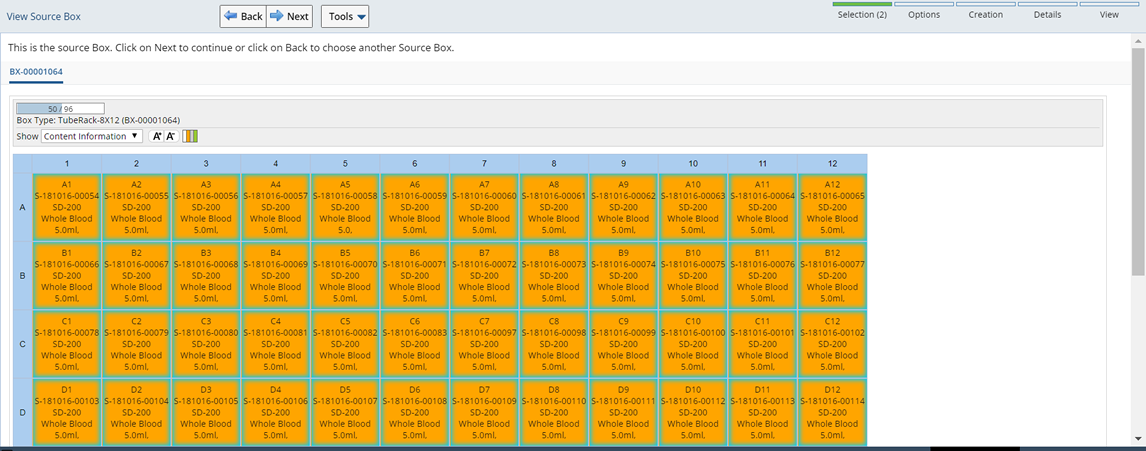Select column header 6
Image resolution: width=1146 pixels, height=451 pixels.
415,164
